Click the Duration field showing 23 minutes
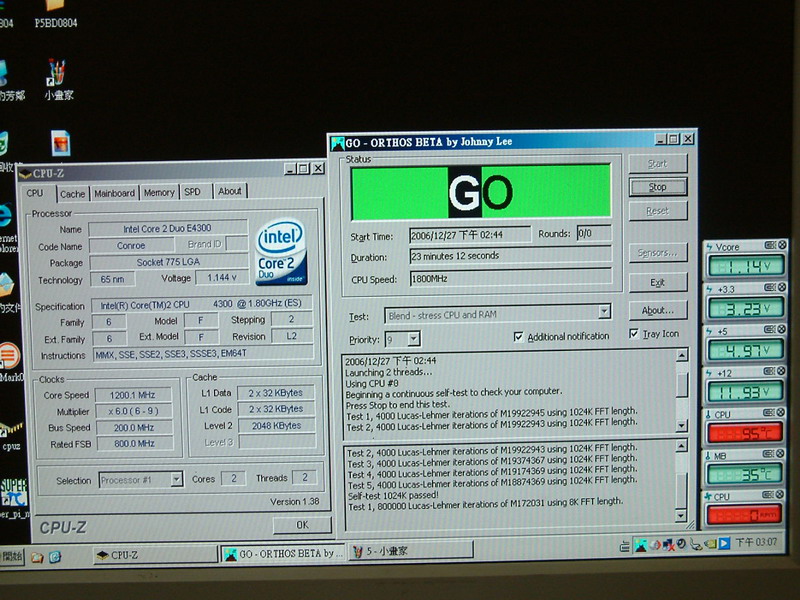The height and width of the screenshot is (600, 800). pos(510,256)
